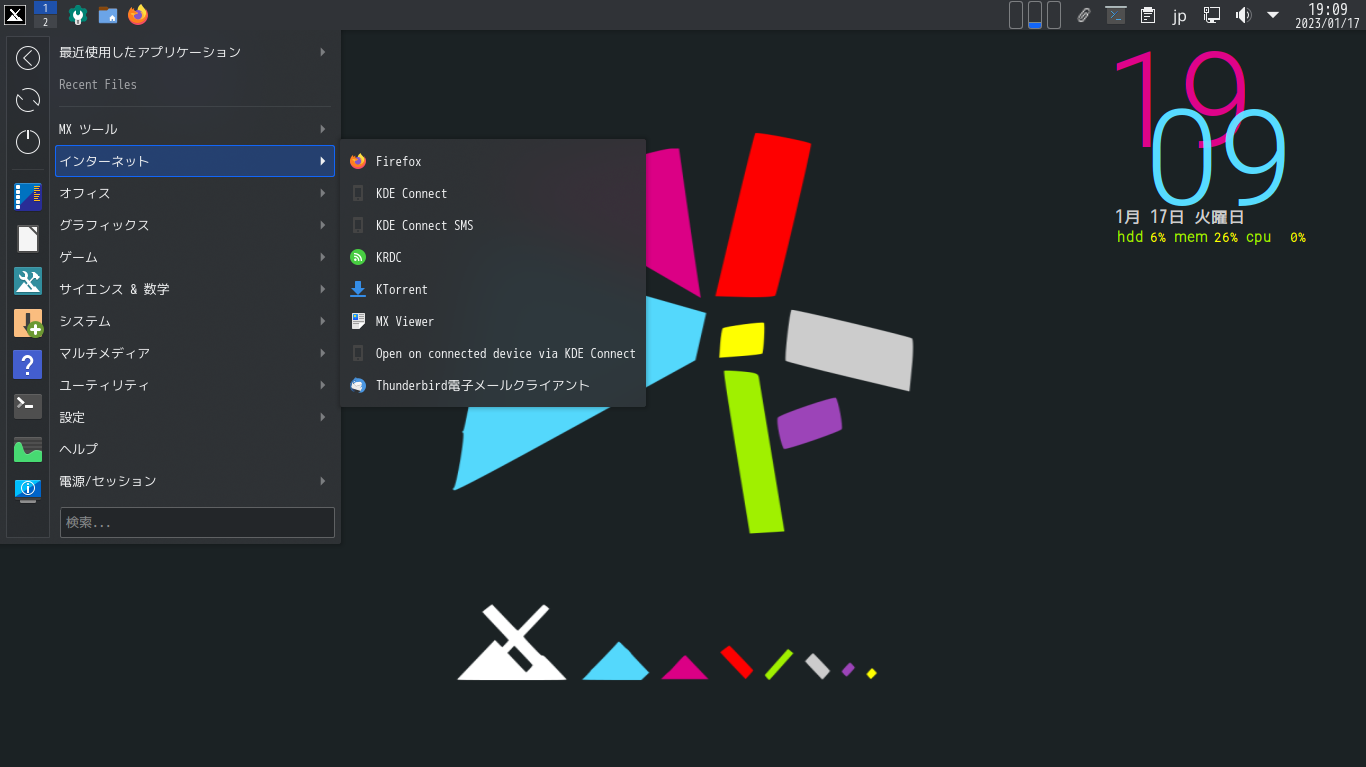
Task: Open the グラフィックス category
Action: 194,225
